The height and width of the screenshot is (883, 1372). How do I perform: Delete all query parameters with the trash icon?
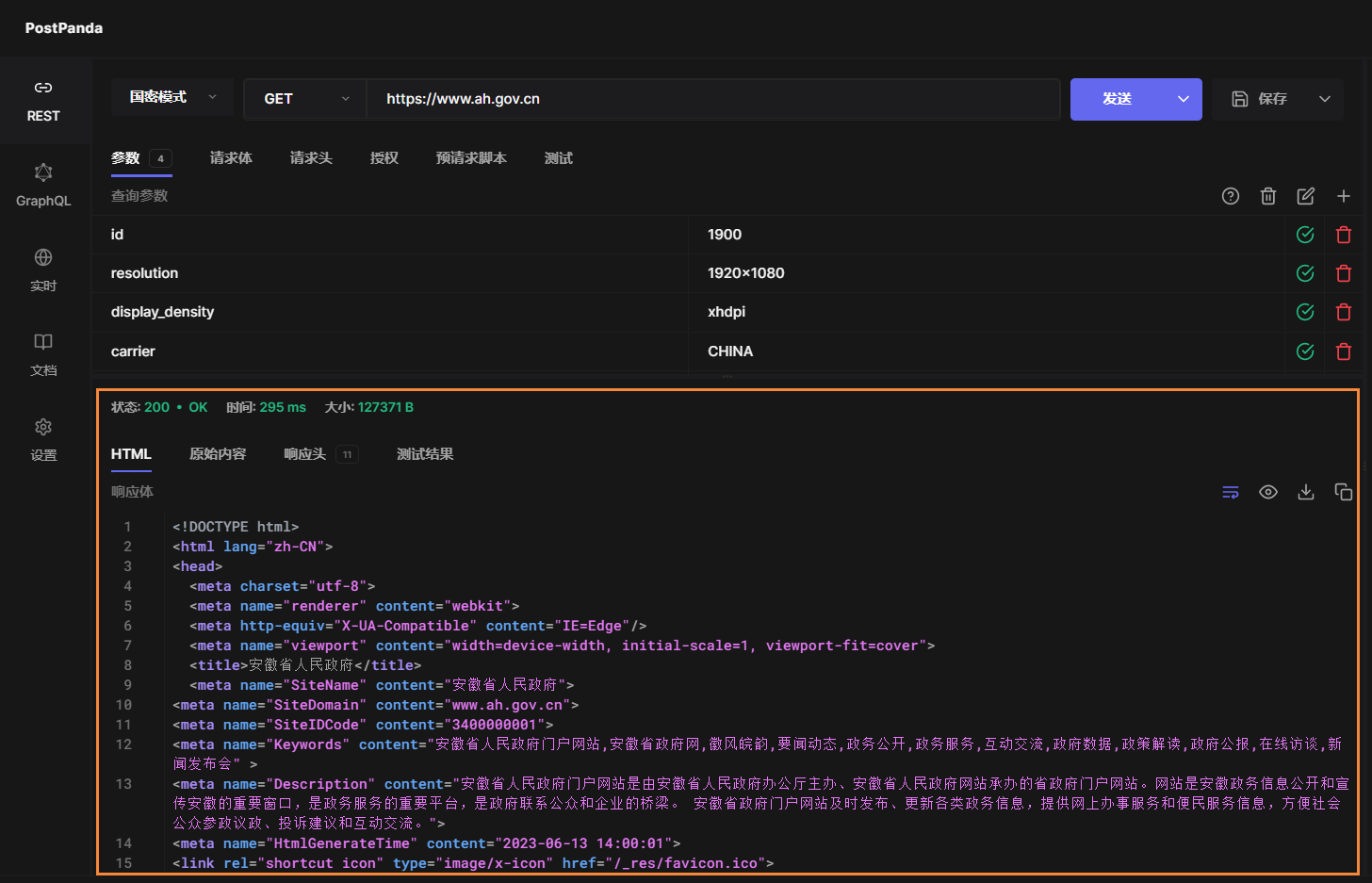click(x=1268, y=196)
